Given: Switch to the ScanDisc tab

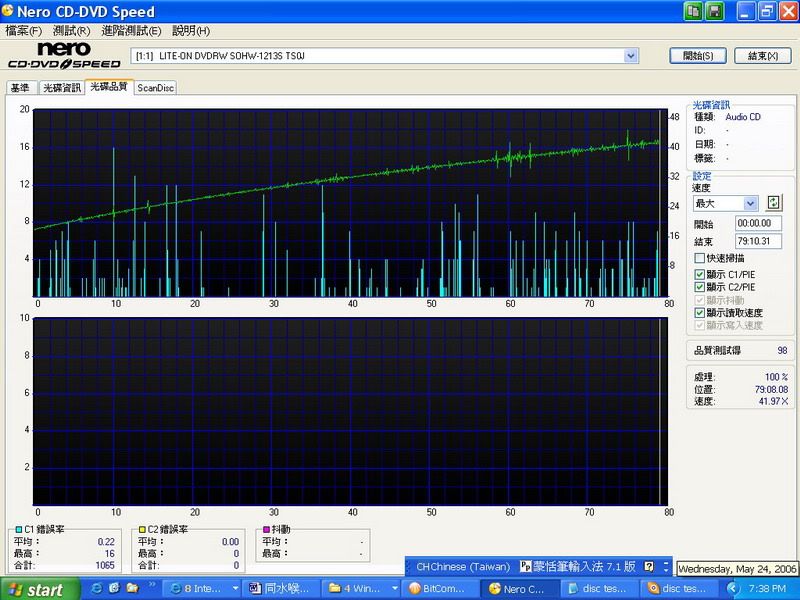Looking at the screenshot, I should coord(156,88).
